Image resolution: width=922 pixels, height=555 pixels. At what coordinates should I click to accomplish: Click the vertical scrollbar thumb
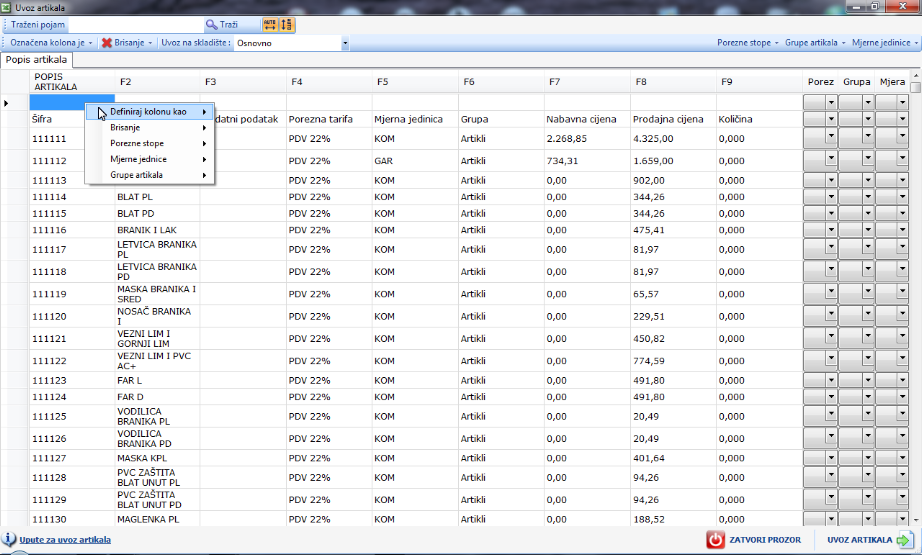pyautogui.click(x=916, y=88)
